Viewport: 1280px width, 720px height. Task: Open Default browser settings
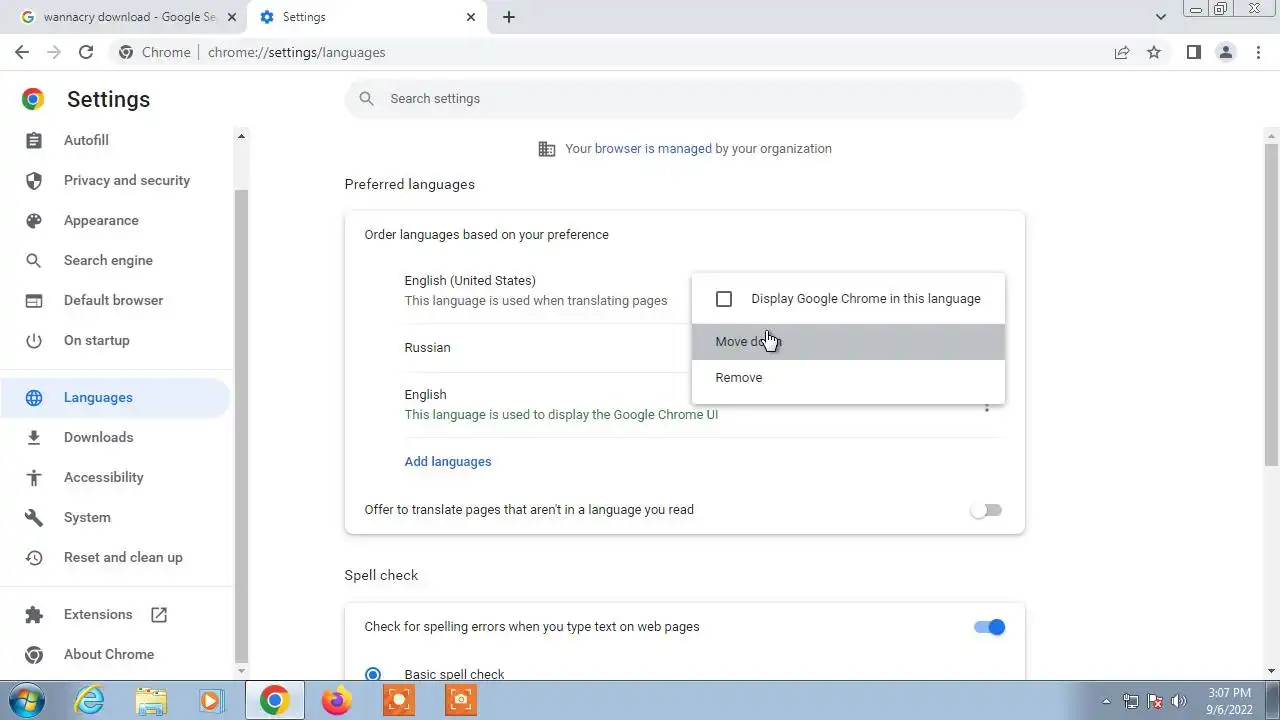[115, 301]
